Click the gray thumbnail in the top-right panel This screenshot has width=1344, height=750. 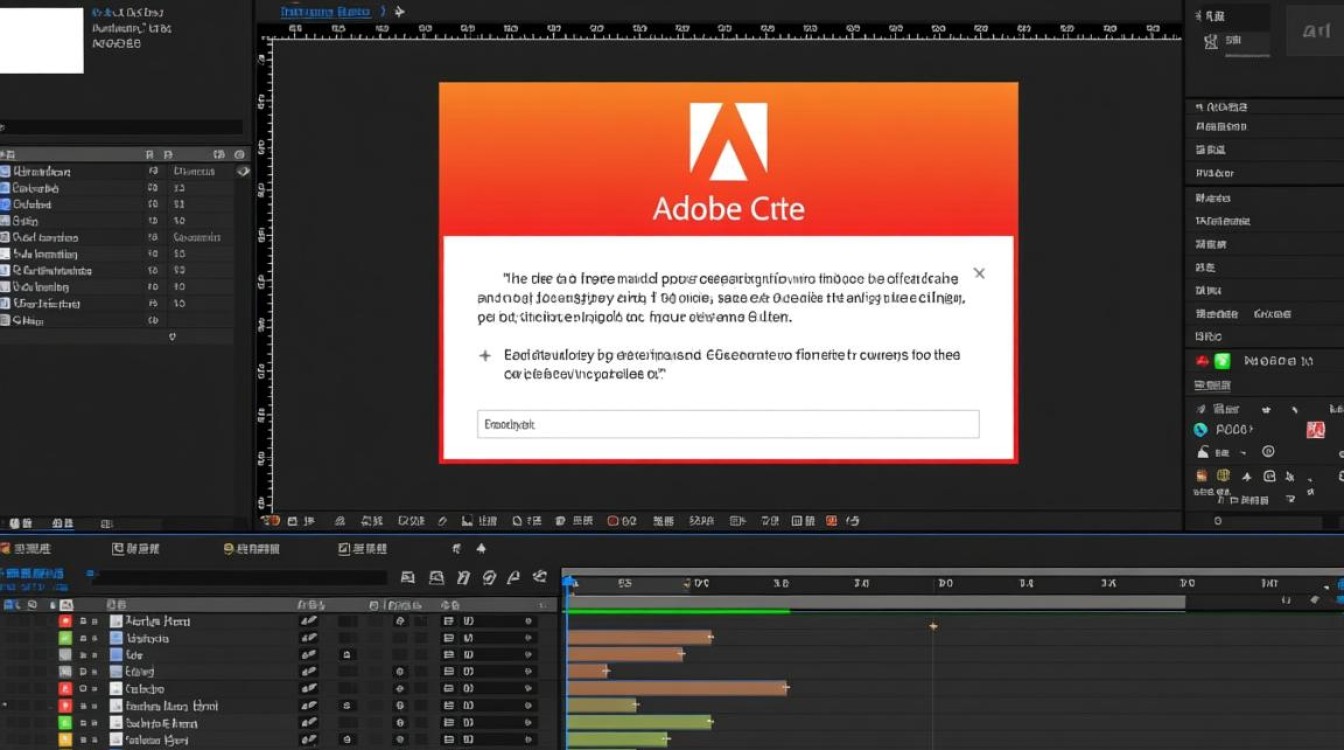pyautogui.click(x=1314, y=31)
